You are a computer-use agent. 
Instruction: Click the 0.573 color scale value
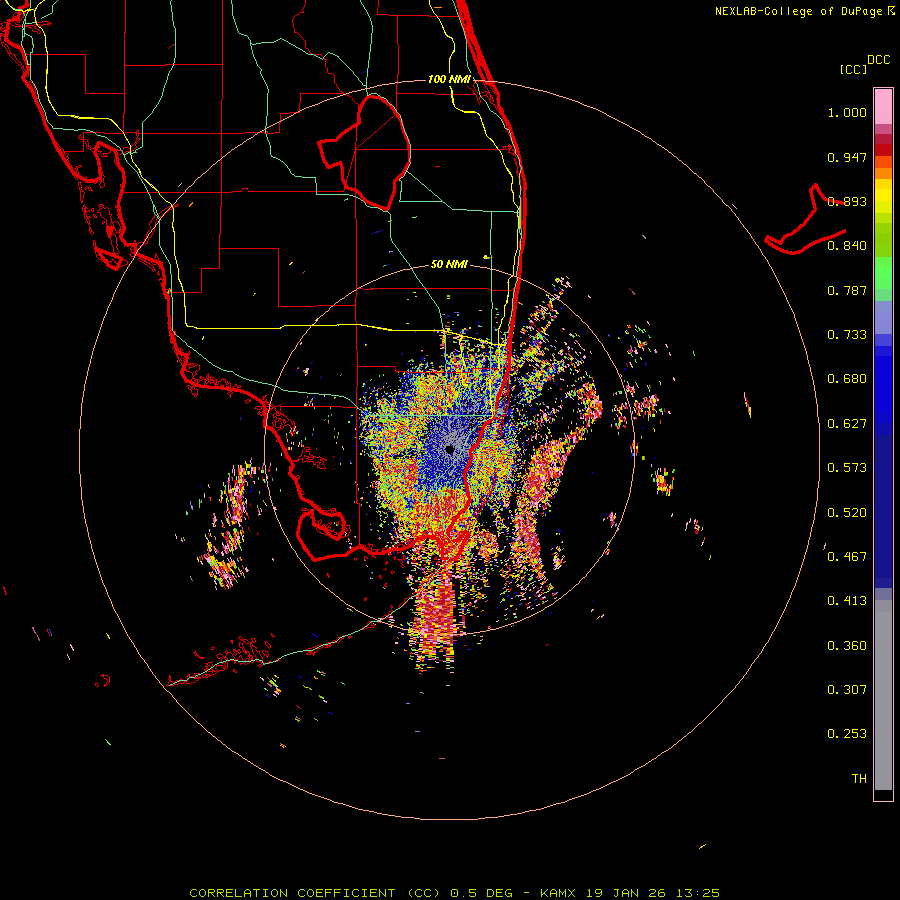[x=847, y=468]
